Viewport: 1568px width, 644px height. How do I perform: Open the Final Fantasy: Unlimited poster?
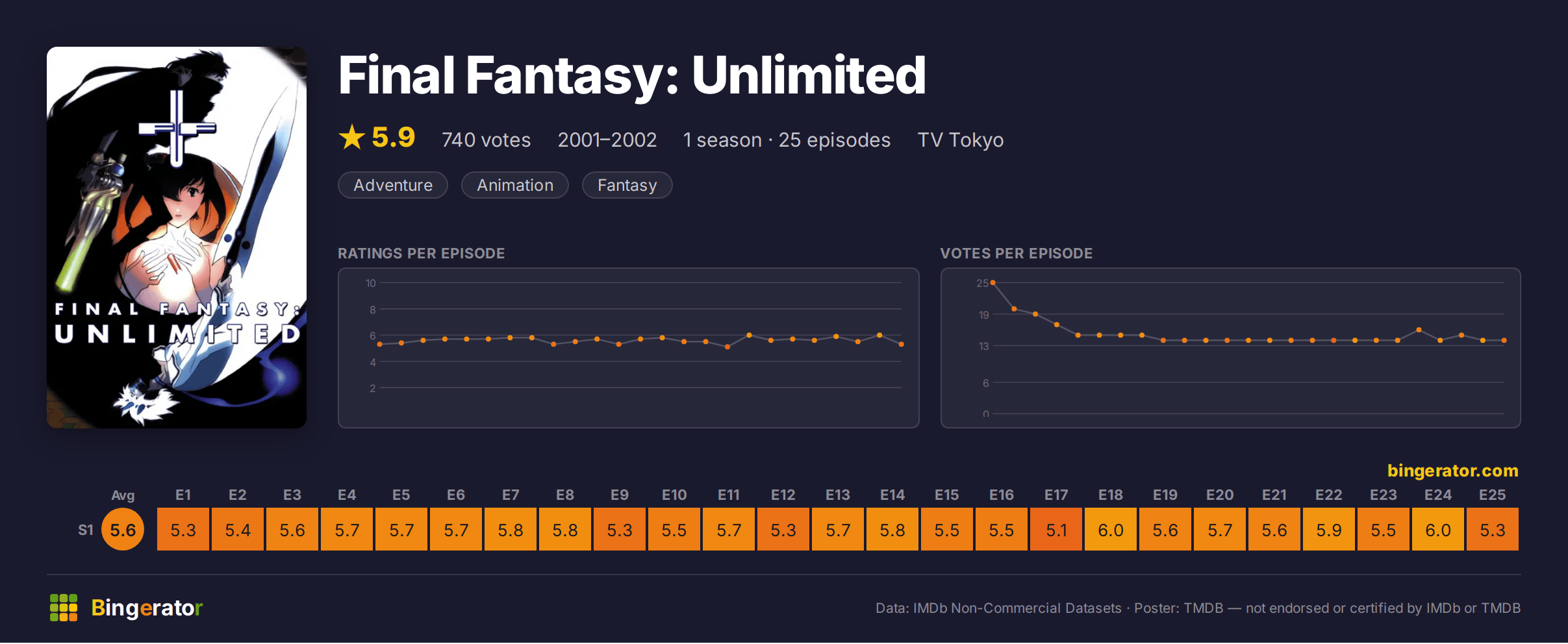click(x=177, y=237)
